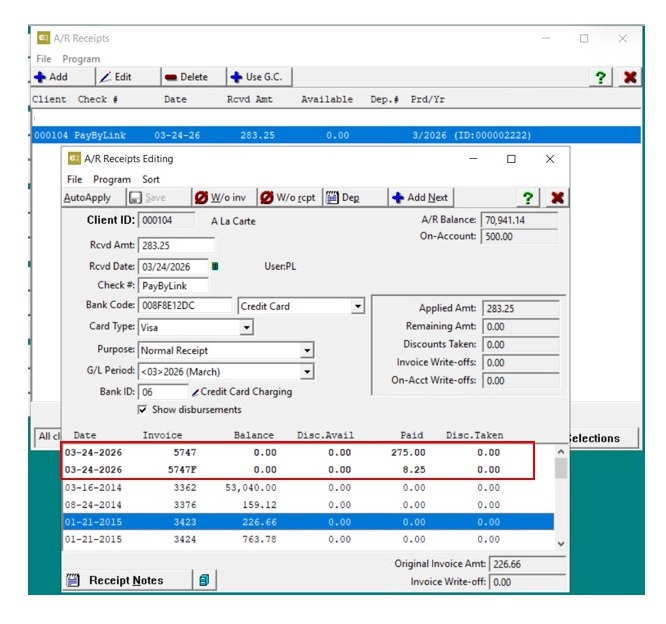The image size is (666, 624).
Task: Click Receipt Notes button
Action: point(127,580)
